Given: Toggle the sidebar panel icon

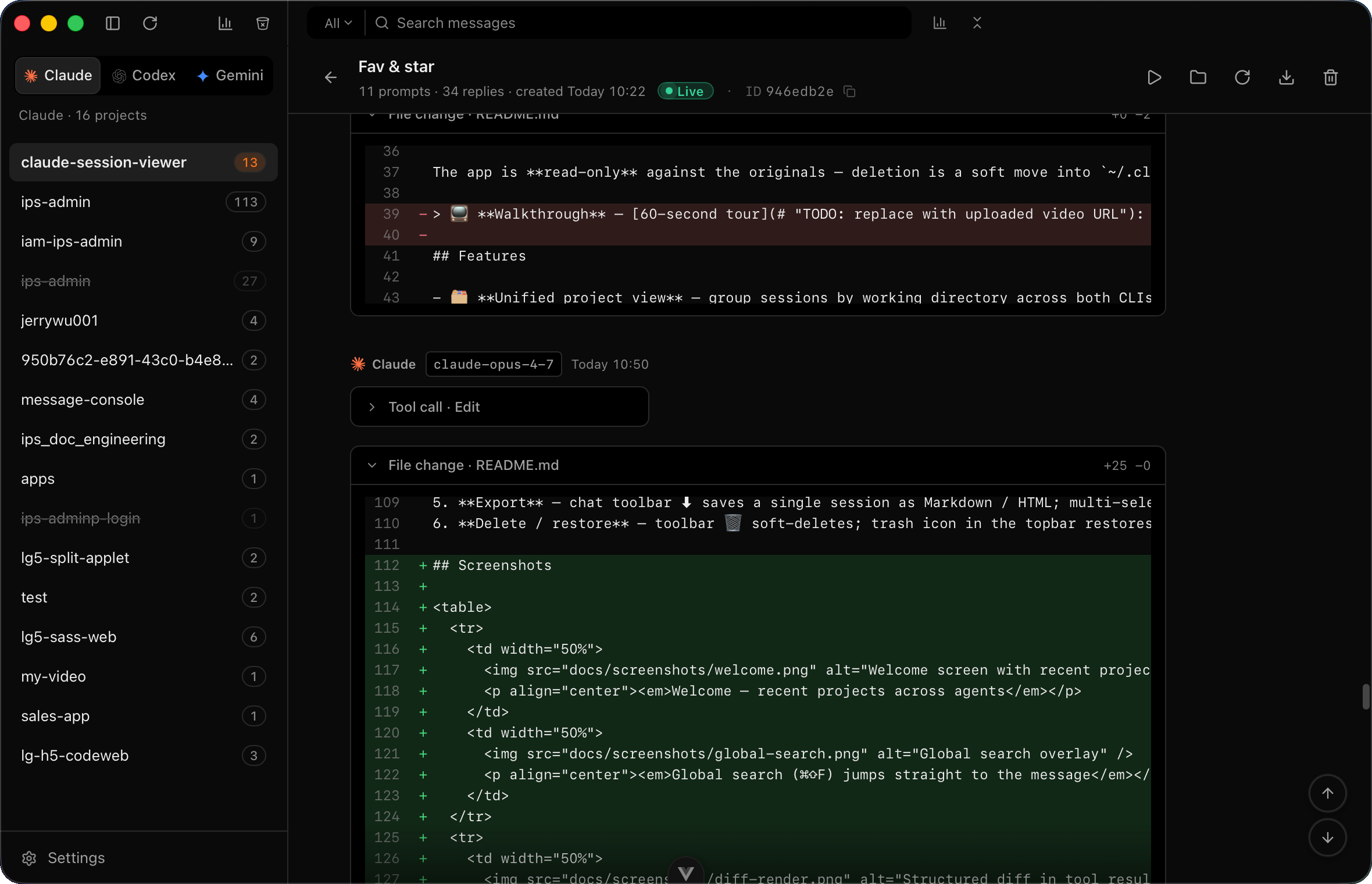Looking at the screenshot, I should [x=113, y=23].
